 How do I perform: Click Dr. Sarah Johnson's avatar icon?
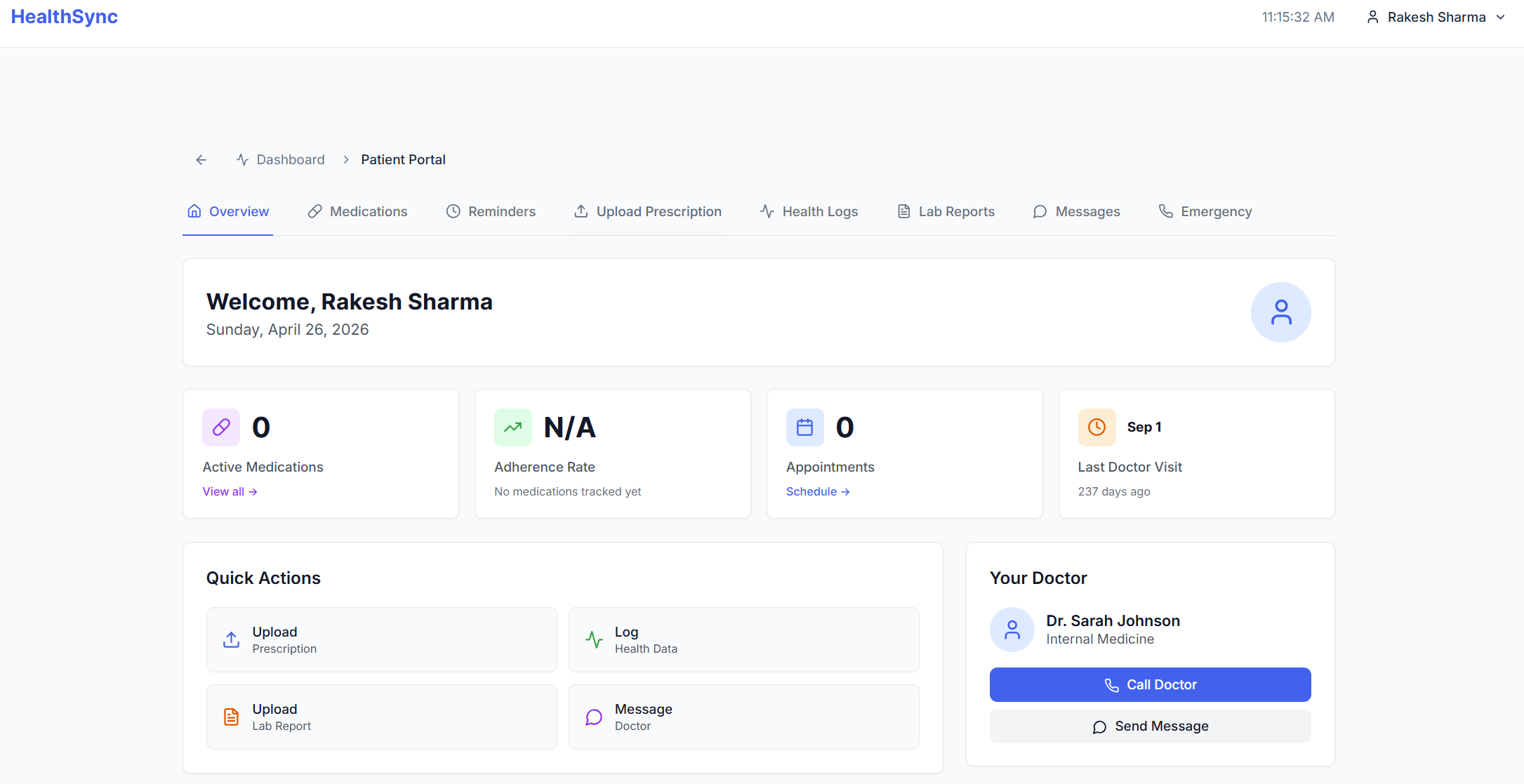1012,630
